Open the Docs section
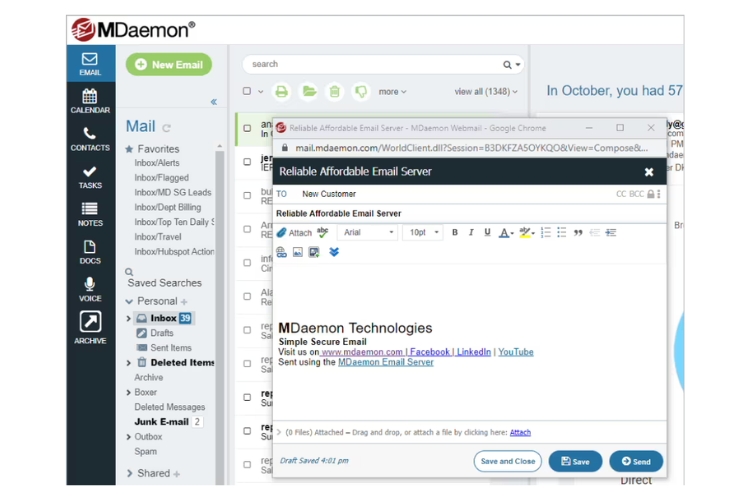The height and width of the screenshot is (500, 750). pos(90,252)
